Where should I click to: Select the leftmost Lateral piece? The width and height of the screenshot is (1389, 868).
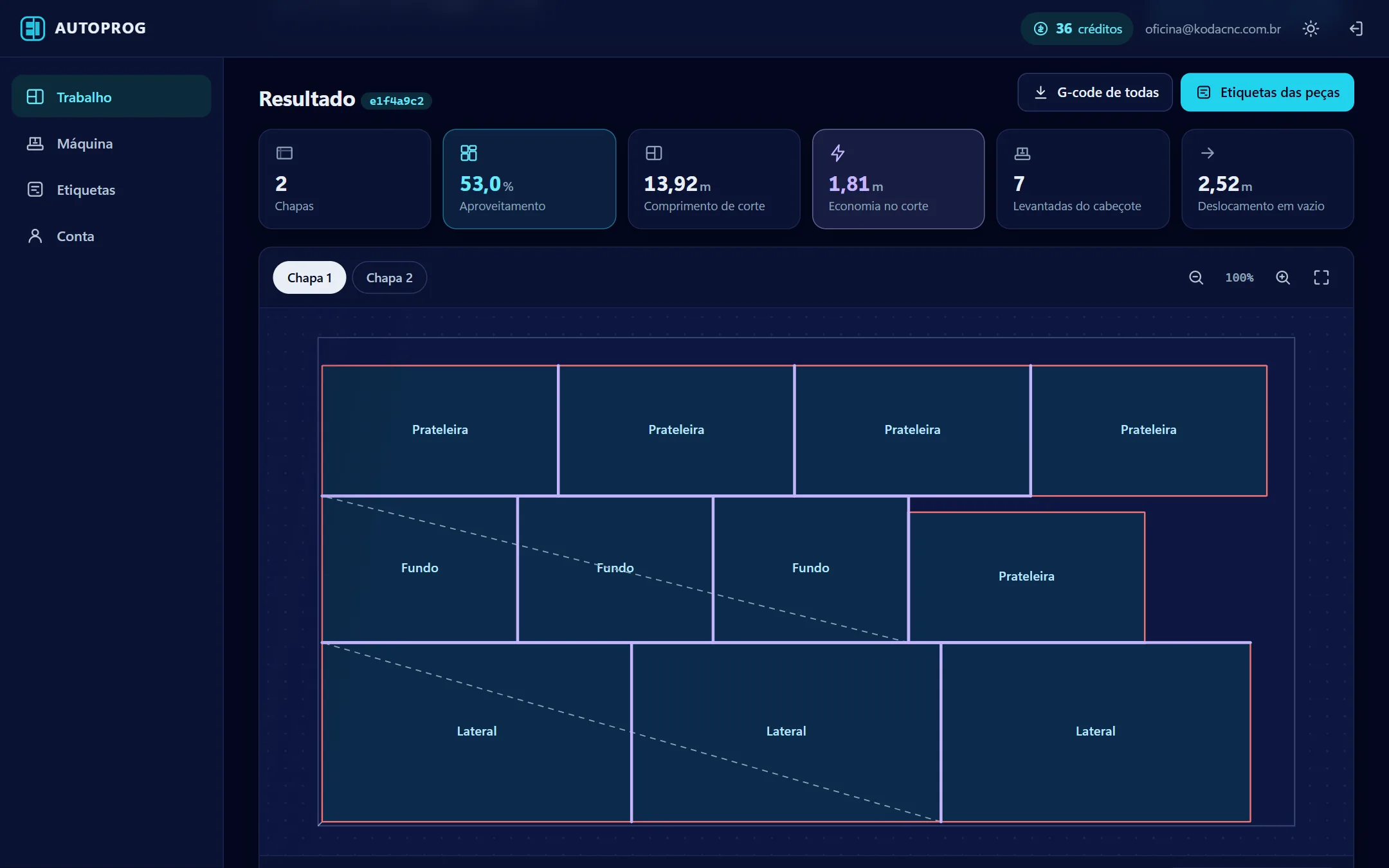pos(477,732)
